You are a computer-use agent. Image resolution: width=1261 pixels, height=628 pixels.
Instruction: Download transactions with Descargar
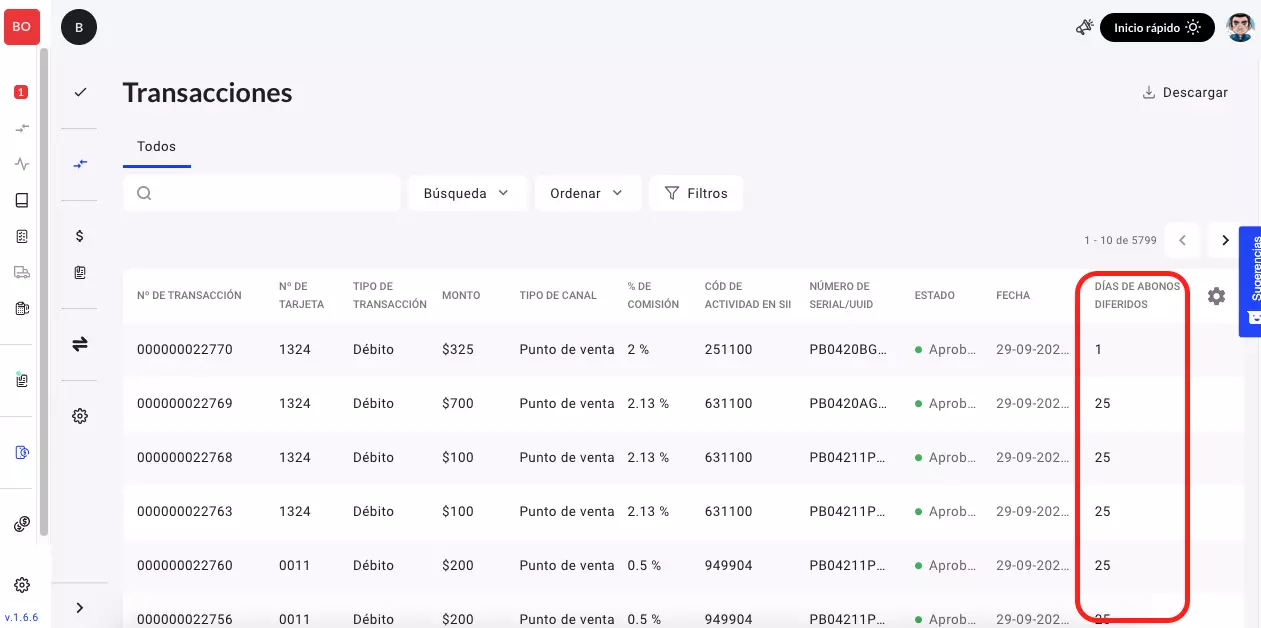click(x=1185, y=92)
